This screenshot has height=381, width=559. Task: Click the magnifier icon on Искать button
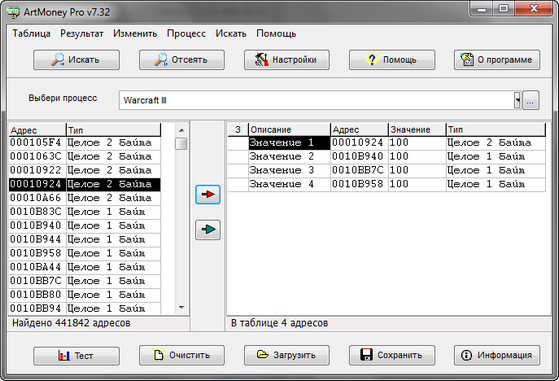pyautogui.click(x=57, y=59)
